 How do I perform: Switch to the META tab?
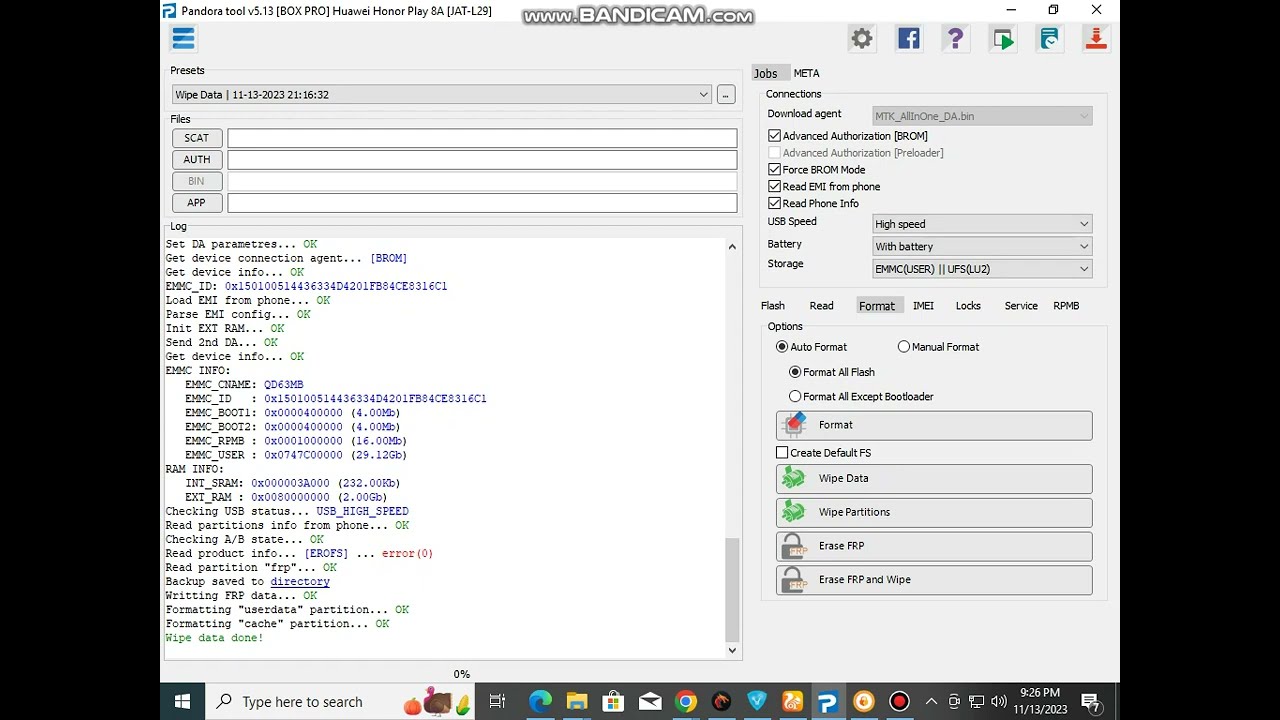806,73
